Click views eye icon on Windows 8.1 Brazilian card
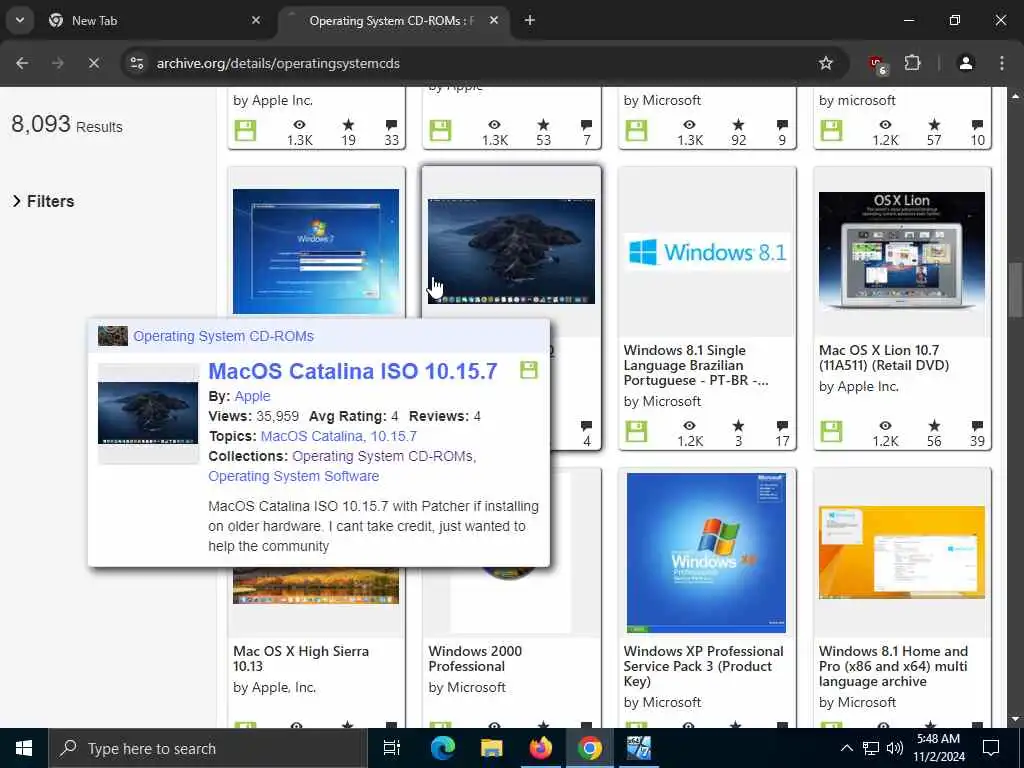1024x768 pixels. pos(690,426)
